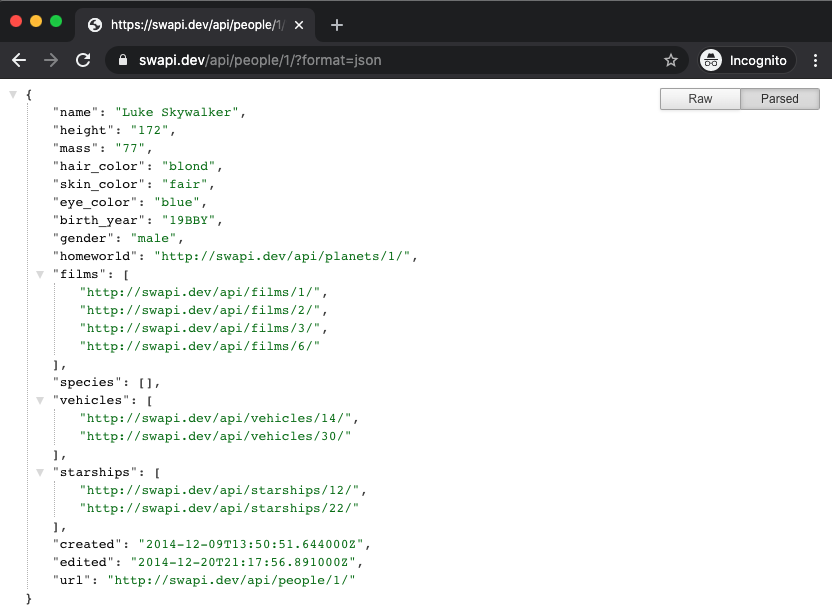Click the Forward navigation arrow
The image size is (832, 616).
point(51,60)
